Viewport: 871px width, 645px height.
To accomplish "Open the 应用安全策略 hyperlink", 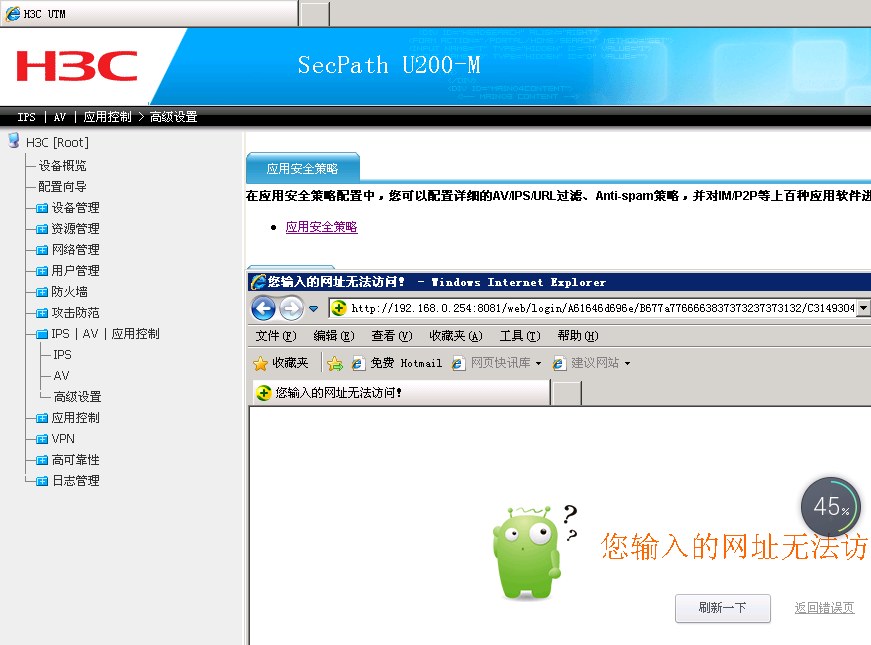I will [x=321, y=227].
